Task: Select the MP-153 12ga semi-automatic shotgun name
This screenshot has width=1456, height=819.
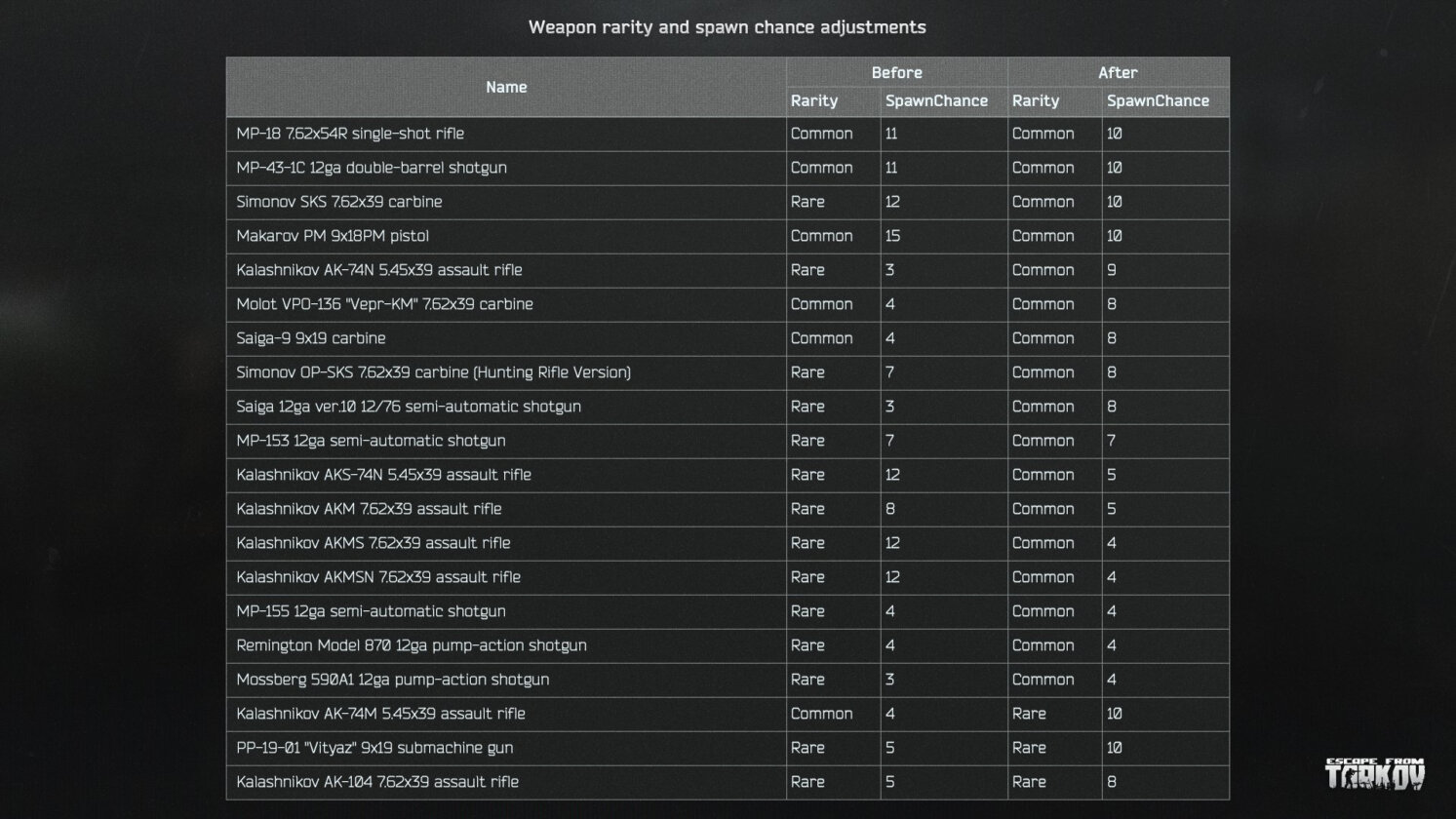Action: point(371,441)
